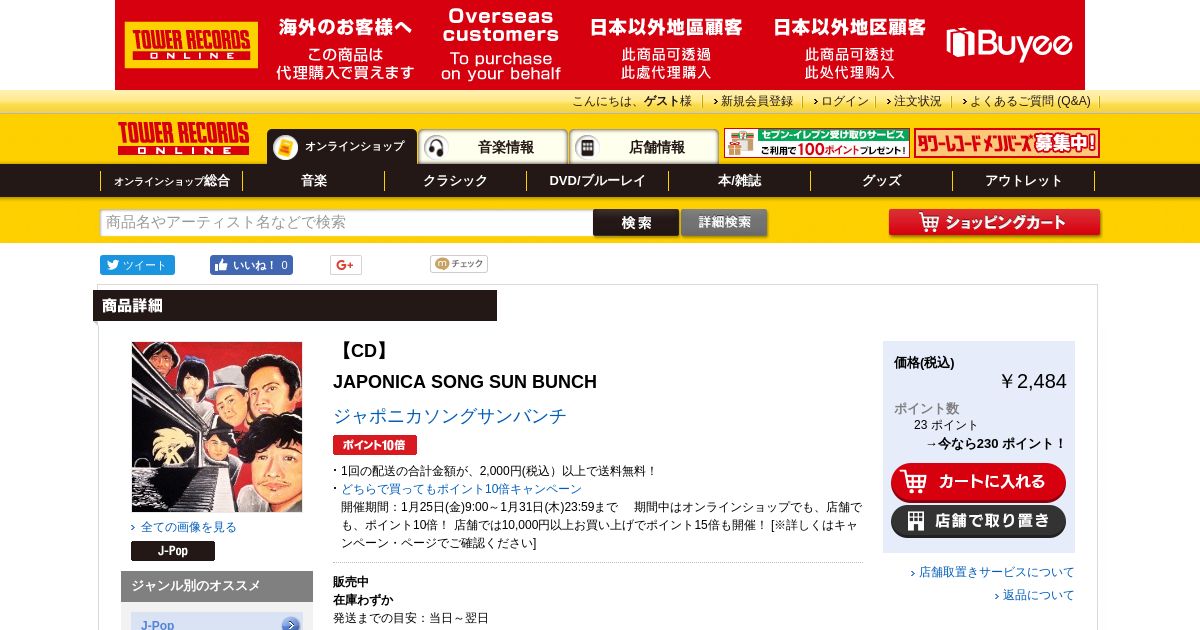Click the Twitter ツイート button
The height and width of the screenshot is (630, 1200).
tap(137, 265)
